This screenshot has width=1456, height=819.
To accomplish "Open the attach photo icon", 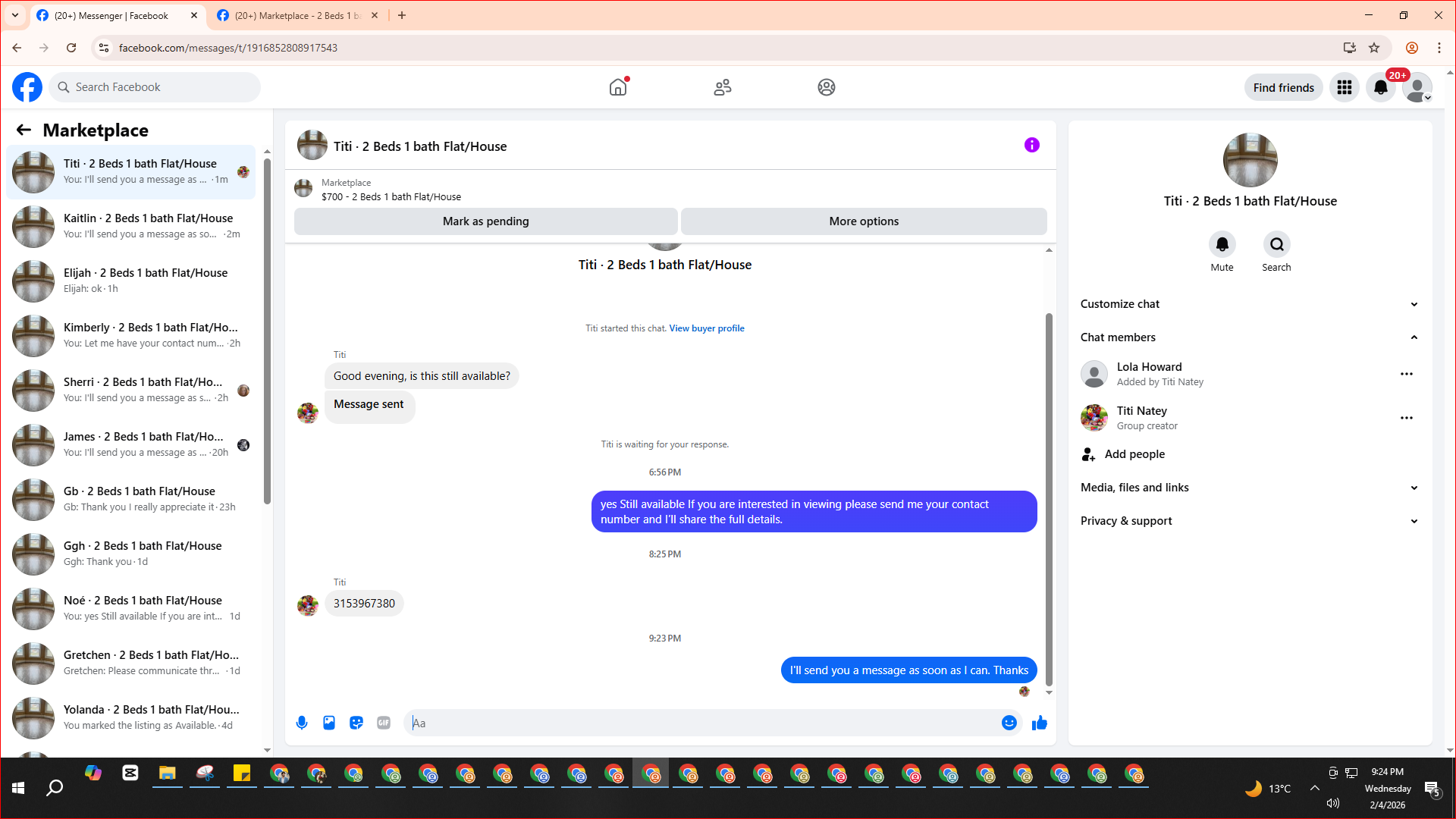I will point(329,723).
